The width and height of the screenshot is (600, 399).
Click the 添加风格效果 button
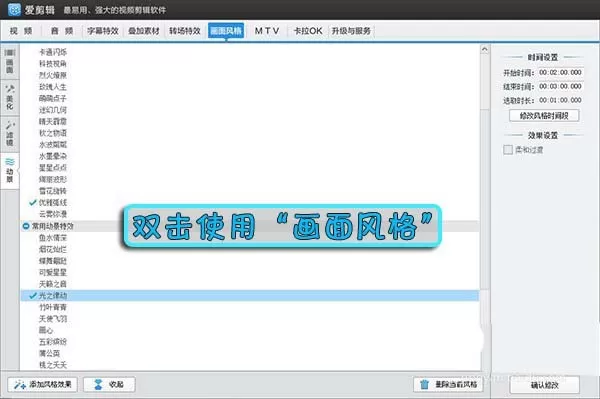[42, 384]
